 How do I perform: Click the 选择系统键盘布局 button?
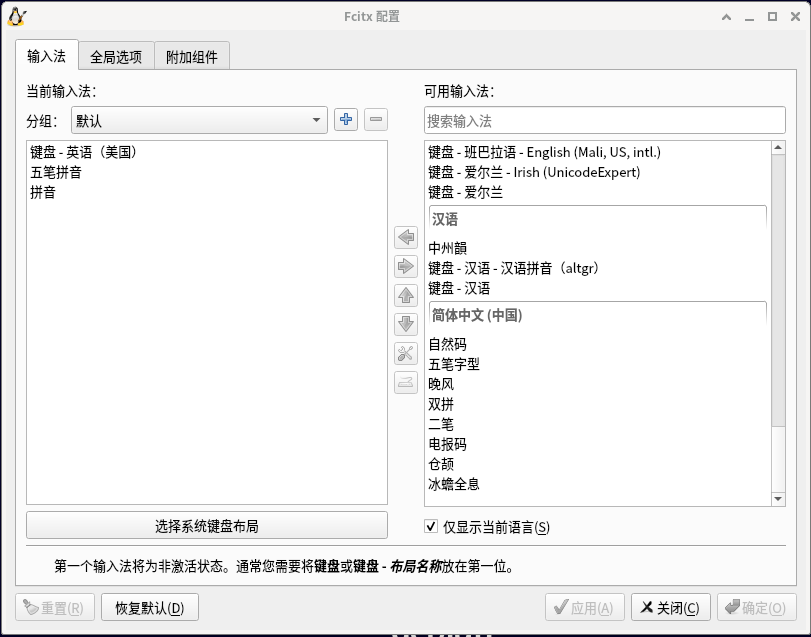207,526
